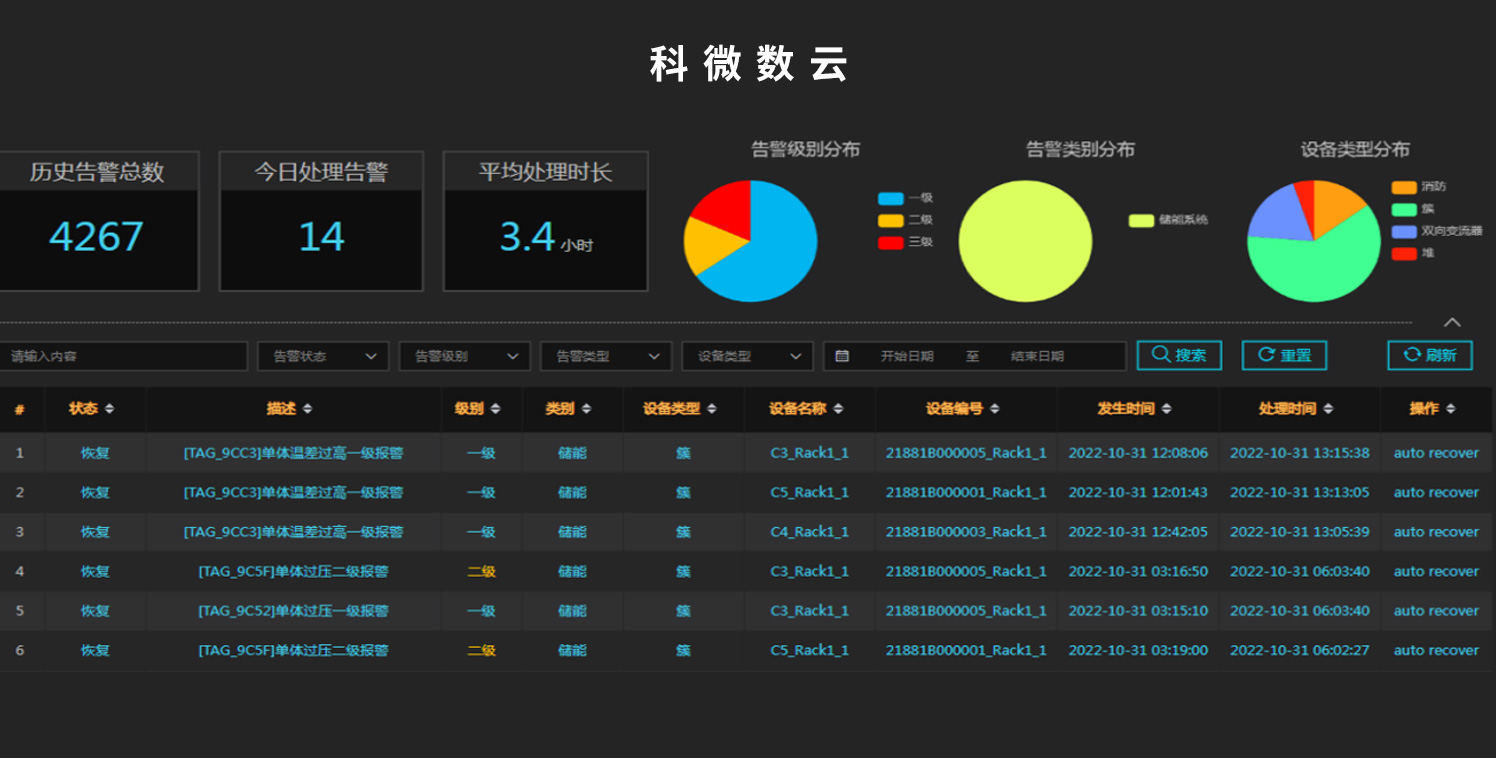Click the magnifier icon in 搜索 button
1496x758 pixels.
click(x=1161, y=355)
